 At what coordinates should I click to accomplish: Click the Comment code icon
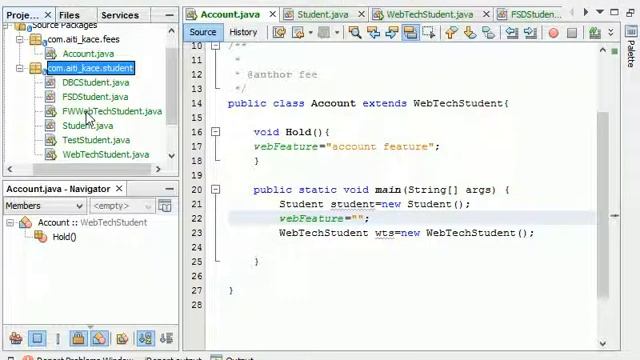click(x=595, y=32)
